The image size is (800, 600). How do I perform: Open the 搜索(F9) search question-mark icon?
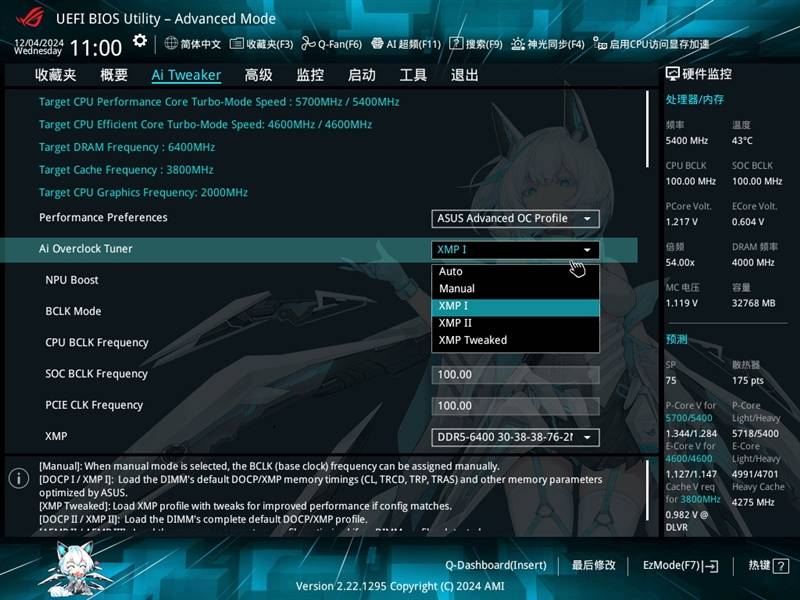tap(456, 44)
